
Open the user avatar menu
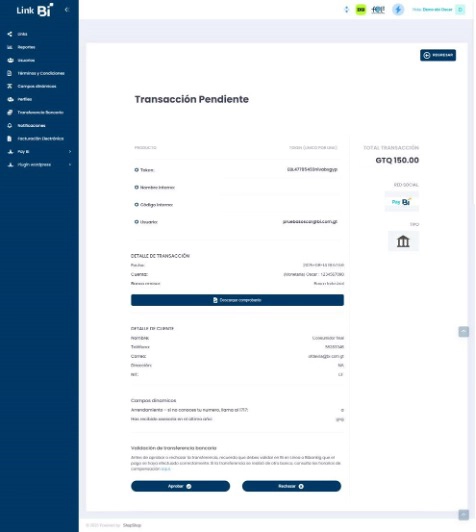click(x=460, y=10)
